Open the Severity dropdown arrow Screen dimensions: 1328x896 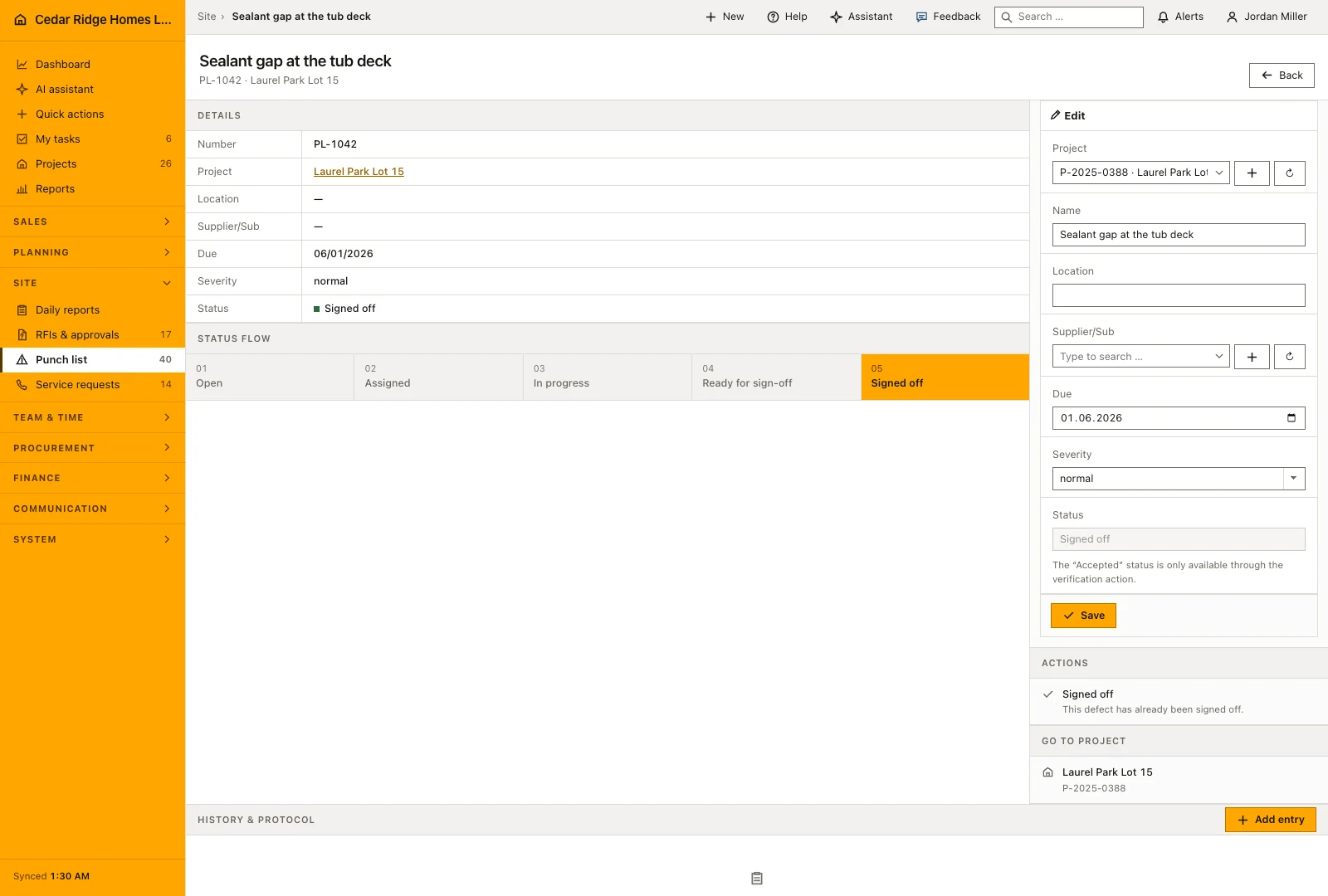point(1294,479)
